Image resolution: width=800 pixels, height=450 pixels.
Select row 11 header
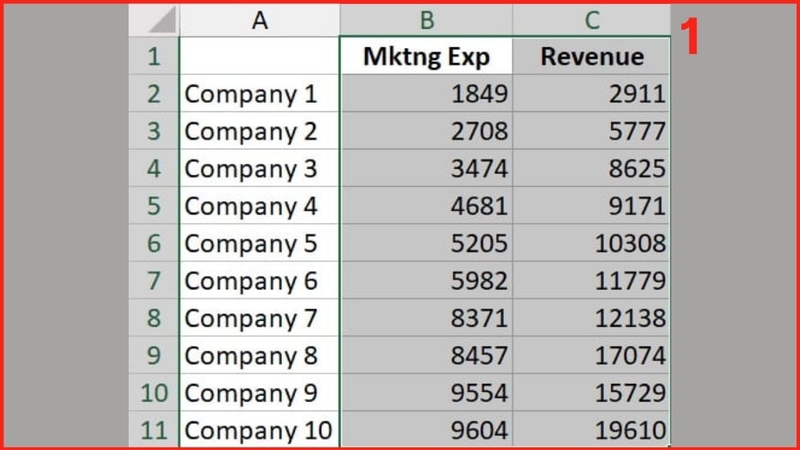click(x=154, y=430)
